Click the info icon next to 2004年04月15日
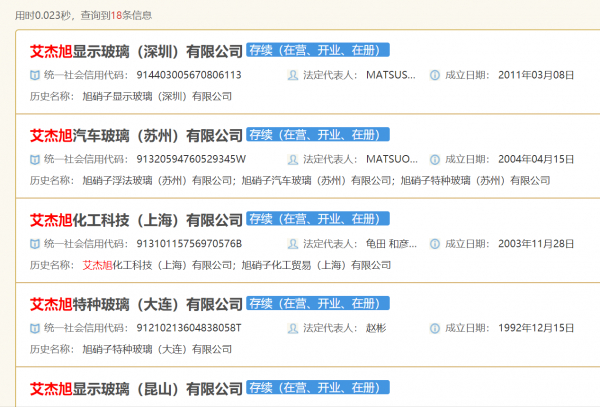Image resolution: width=600 pixels, height=407 pixels. click(435, 159)
